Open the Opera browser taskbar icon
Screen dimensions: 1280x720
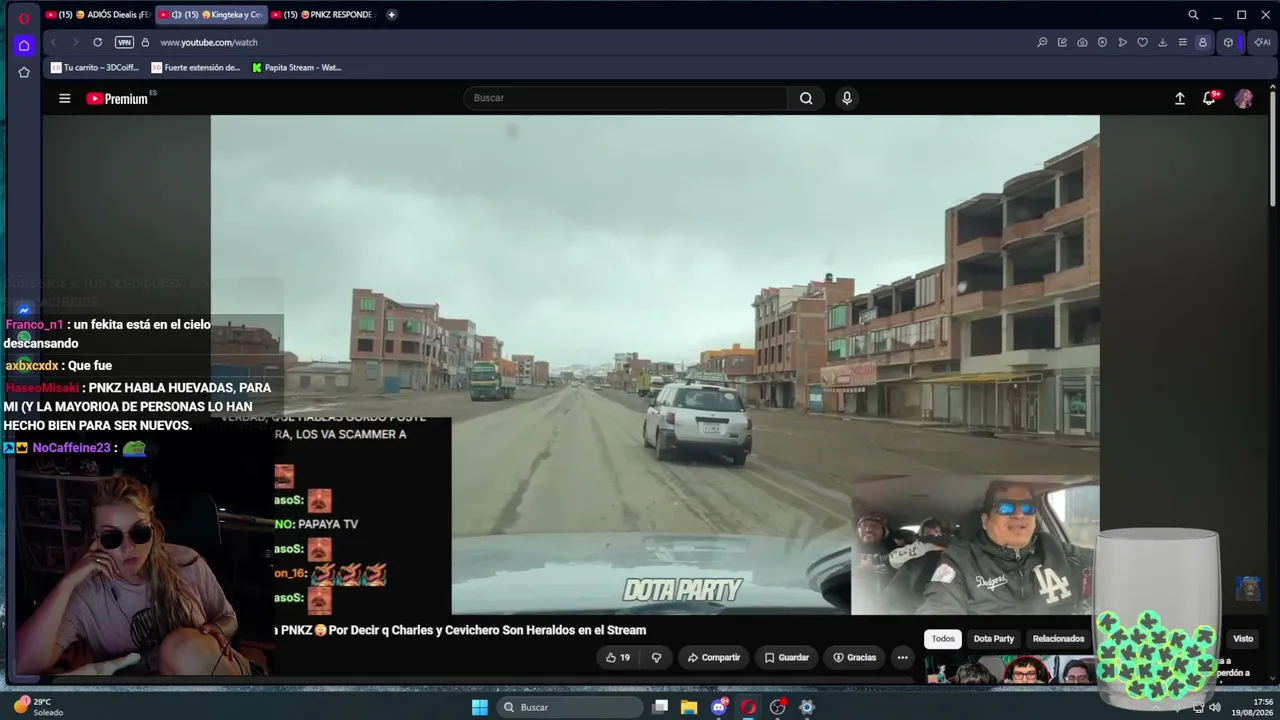coord(748,707)
